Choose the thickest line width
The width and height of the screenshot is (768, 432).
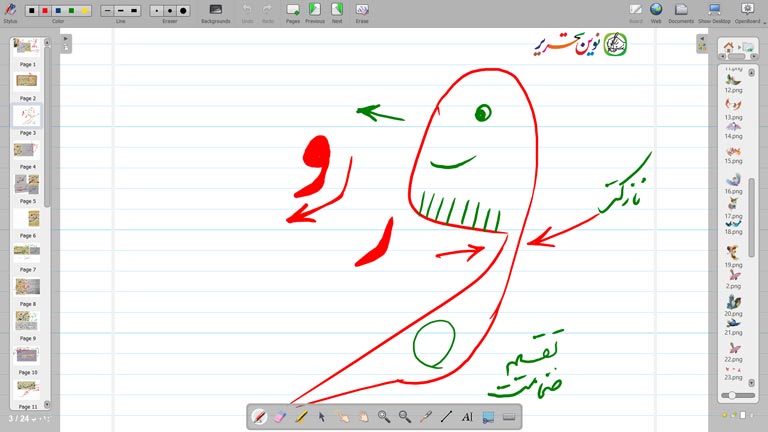(135, 10)
